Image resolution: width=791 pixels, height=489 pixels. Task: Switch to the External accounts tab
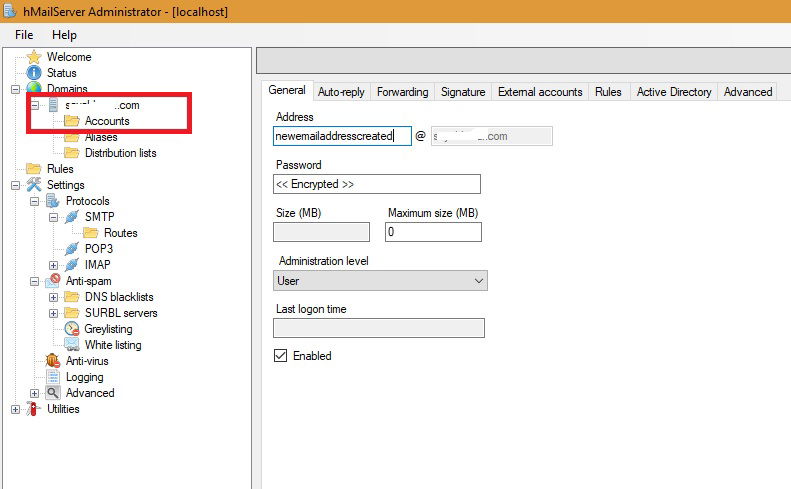[540, 92]
